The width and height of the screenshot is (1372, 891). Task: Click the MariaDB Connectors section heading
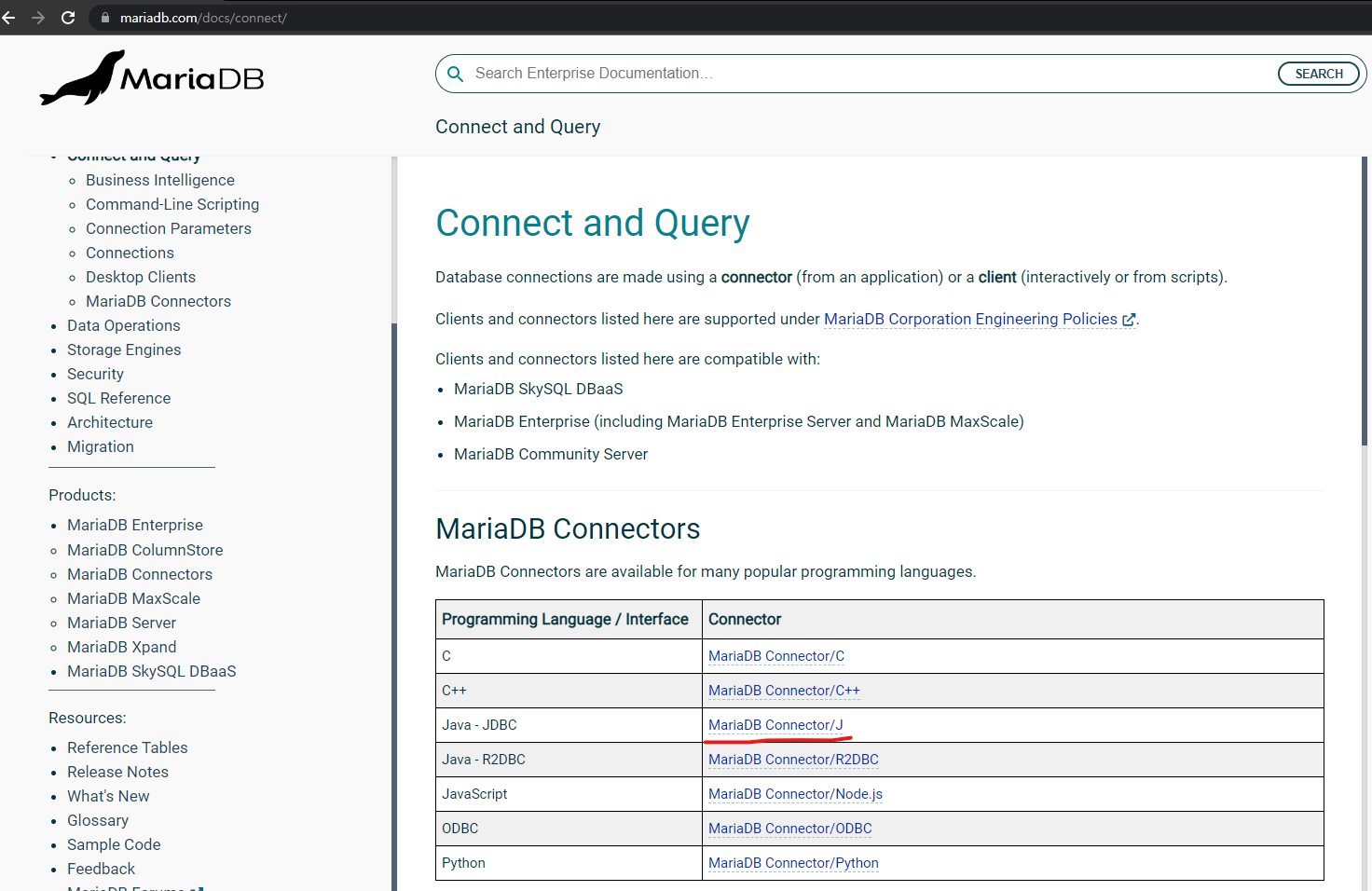point(568,528)
